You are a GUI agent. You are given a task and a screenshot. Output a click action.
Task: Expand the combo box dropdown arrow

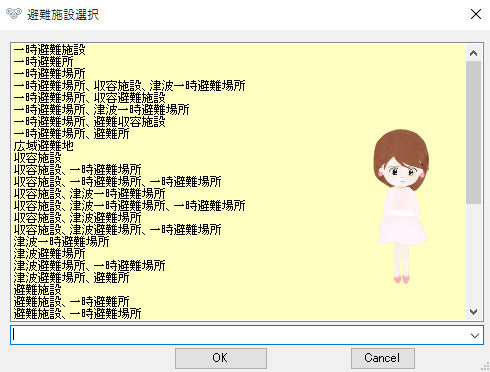pos(475,335)
